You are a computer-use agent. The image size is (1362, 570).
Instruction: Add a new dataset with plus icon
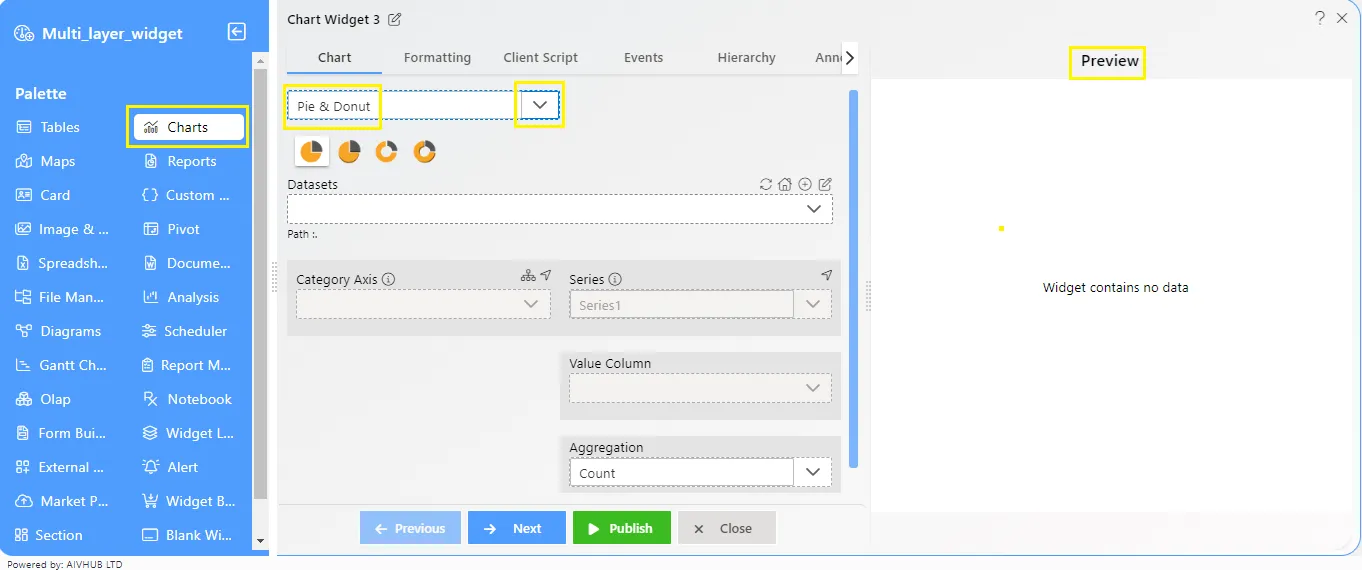(x=805, y=184)
